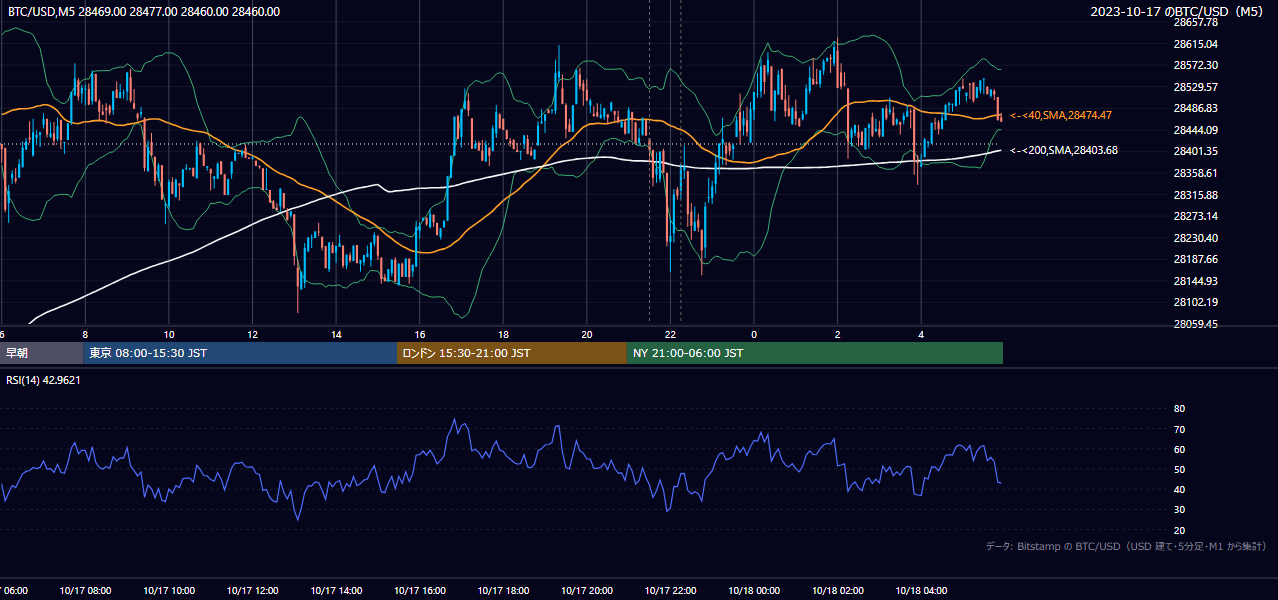This screenshot has width=1278, height=600.
Task: Click the RSI(14) 42.9621 indicator label
Action: tap(44, 380)
